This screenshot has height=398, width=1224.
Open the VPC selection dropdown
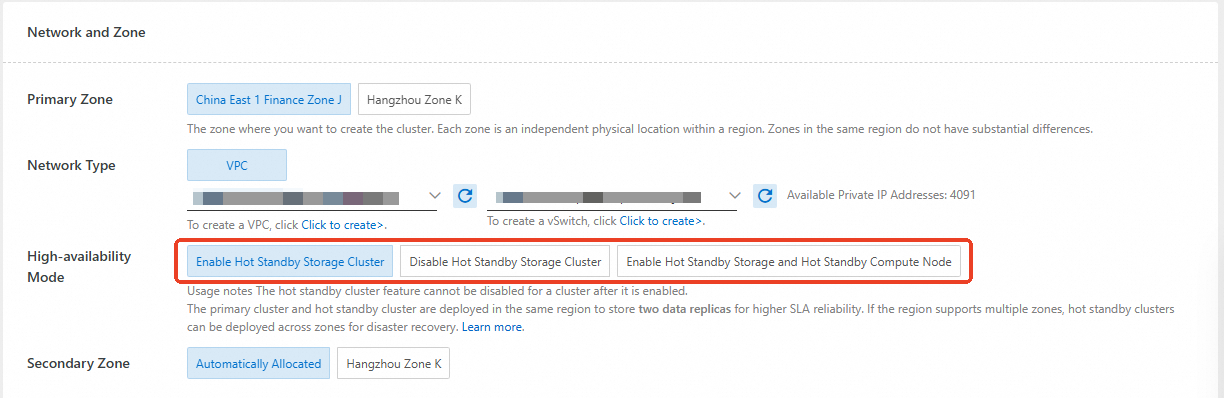314,197
